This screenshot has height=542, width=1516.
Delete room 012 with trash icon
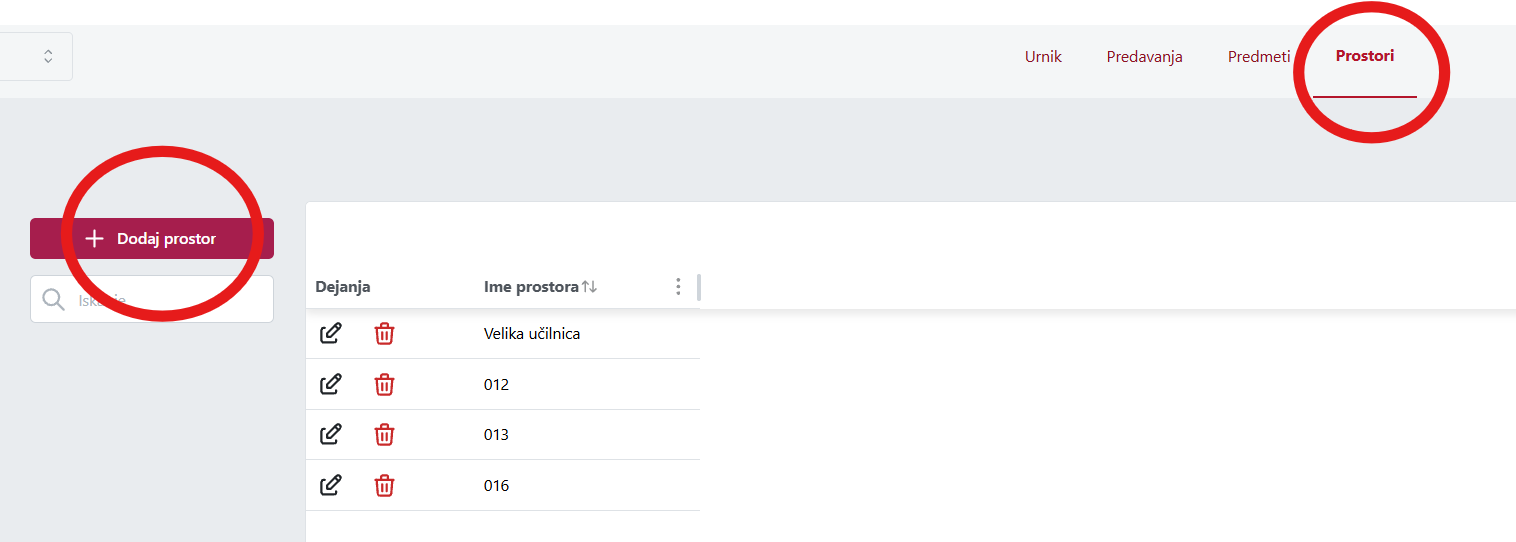(x=384, y=385)
